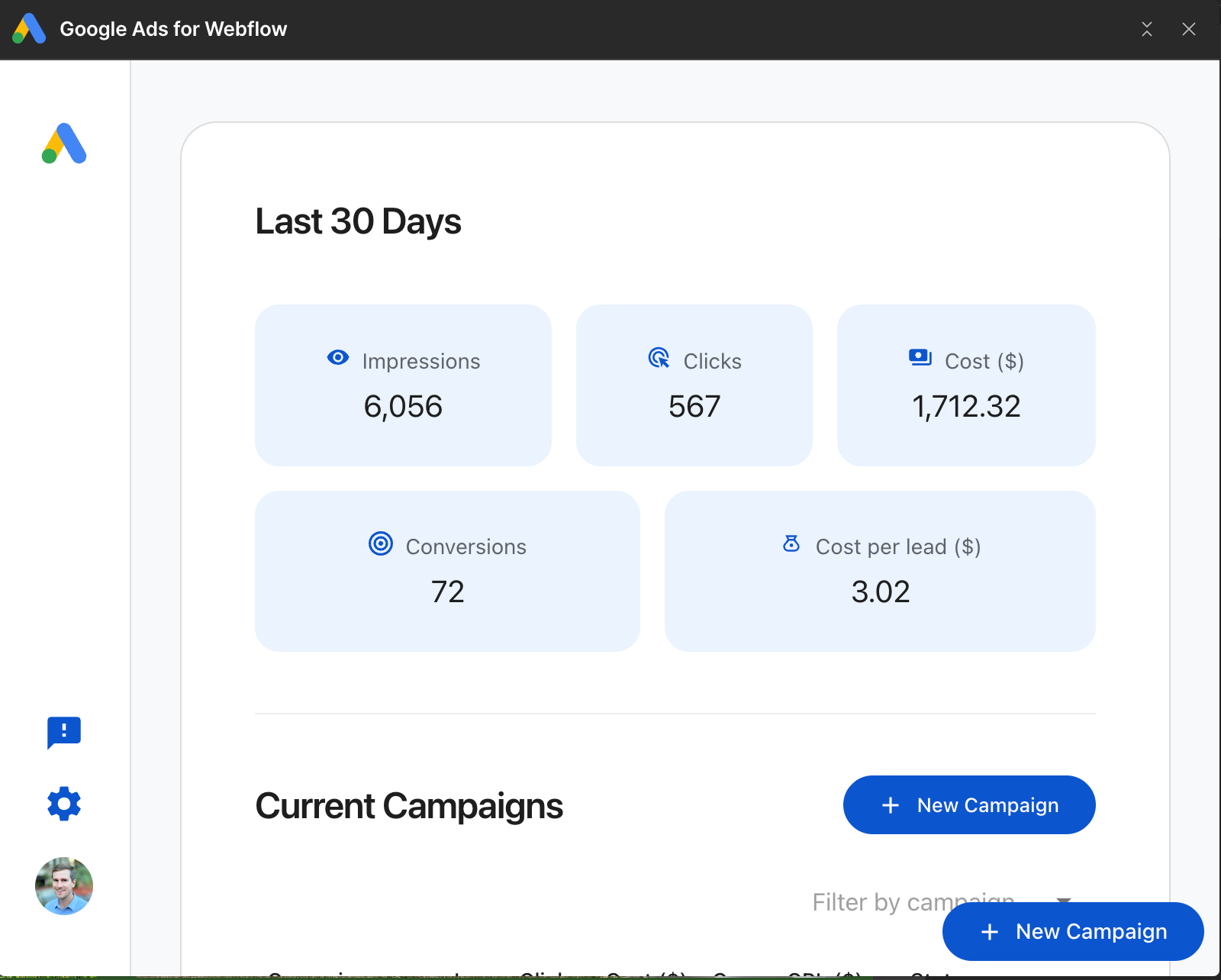This screenshot has height=980, width=1221.
Task: Open the feedback message icon
Action: [64, 733]
